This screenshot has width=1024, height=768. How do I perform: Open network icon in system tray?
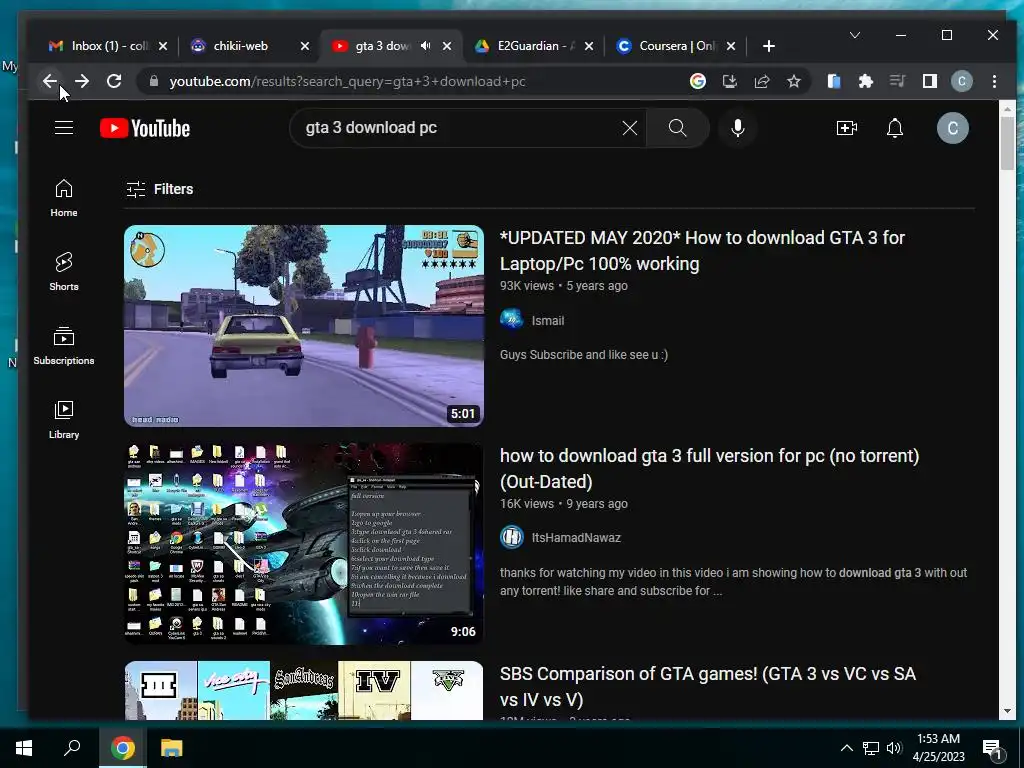871,748
